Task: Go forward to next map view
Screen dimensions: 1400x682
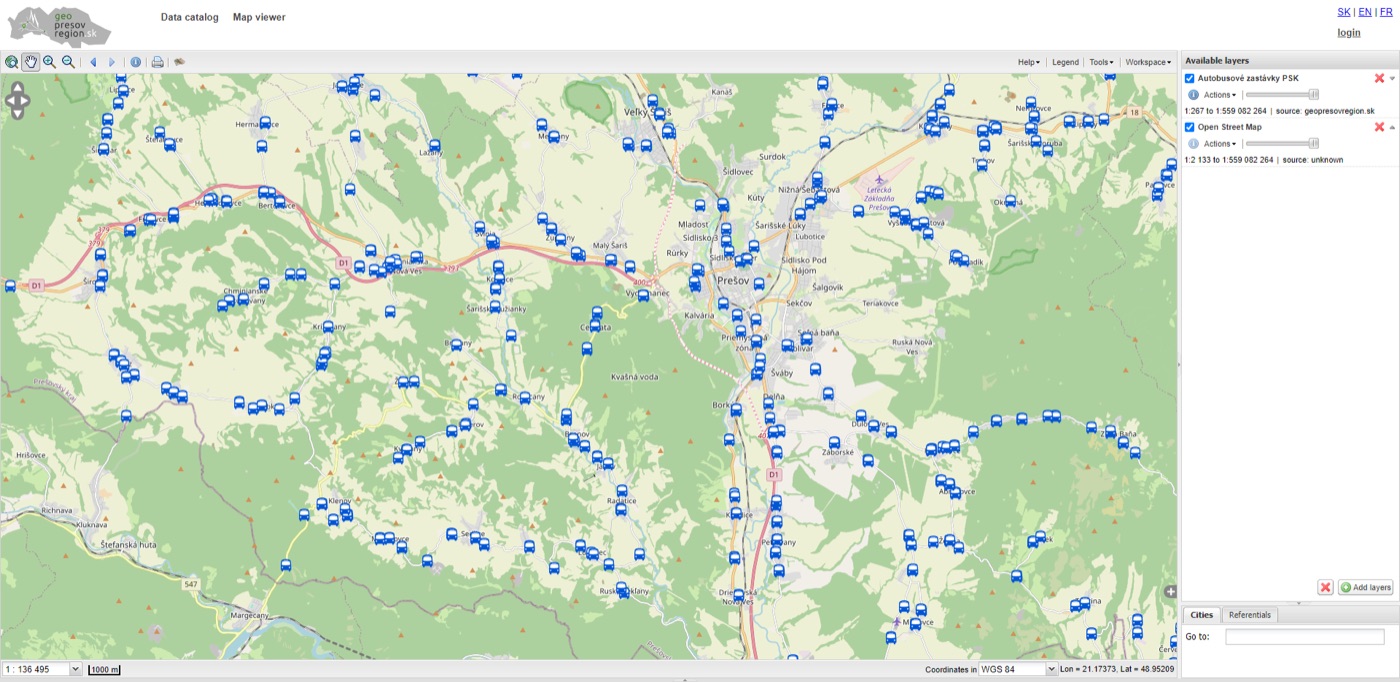Action: [112, 62]
